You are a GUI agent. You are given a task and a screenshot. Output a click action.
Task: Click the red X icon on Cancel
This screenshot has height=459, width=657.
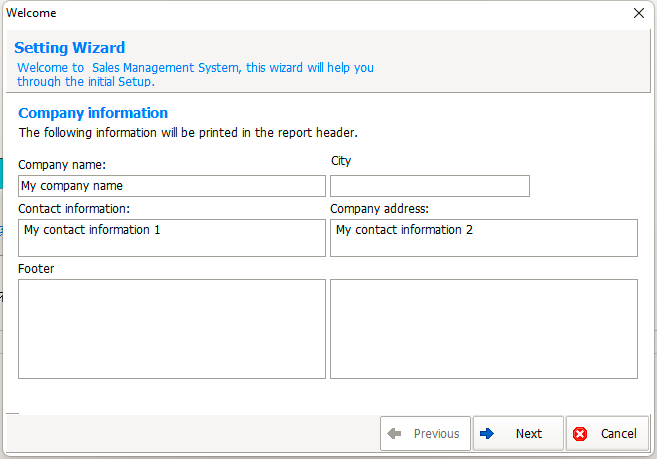(x=580, y=434)
